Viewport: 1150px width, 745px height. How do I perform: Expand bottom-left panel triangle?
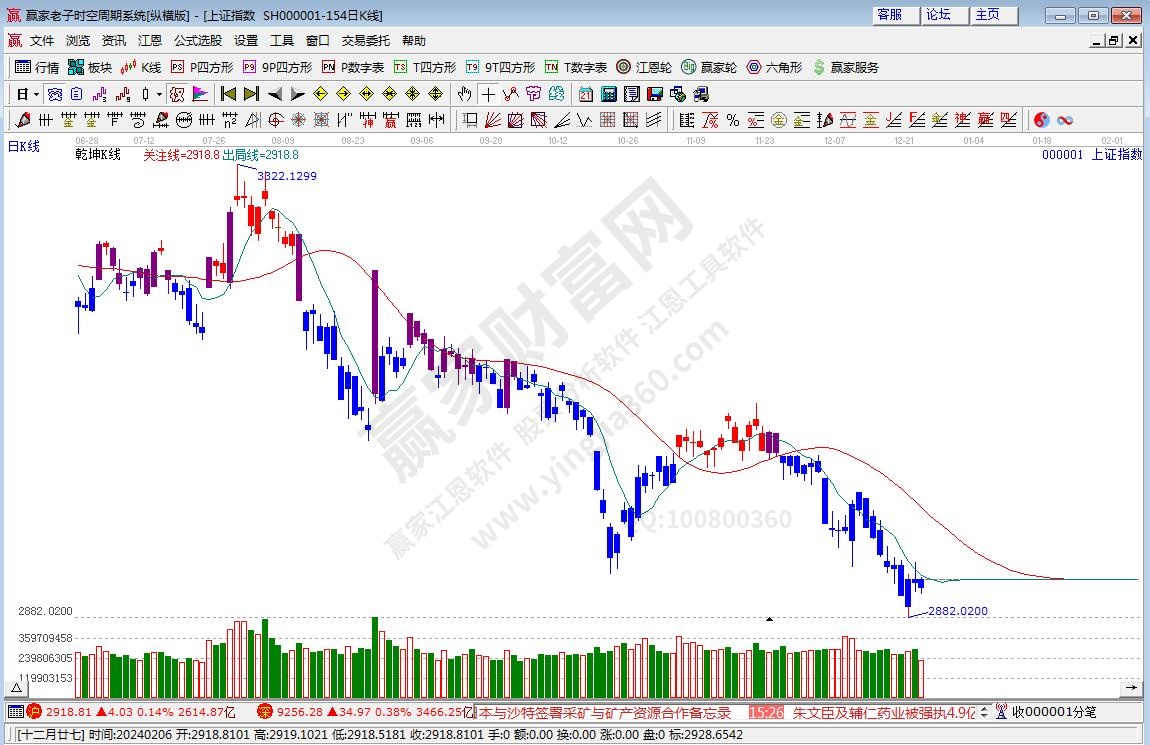(16, 688)
